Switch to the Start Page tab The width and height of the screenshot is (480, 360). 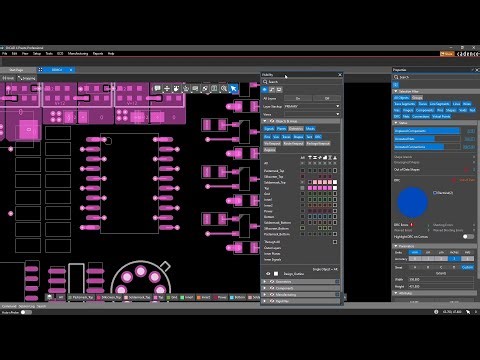(17, 70)
